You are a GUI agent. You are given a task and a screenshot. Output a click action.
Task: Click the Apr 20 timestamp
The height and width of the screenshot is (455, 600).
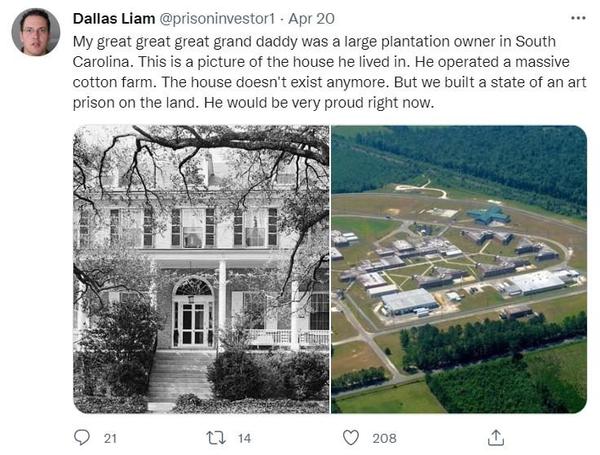[311, 19]
